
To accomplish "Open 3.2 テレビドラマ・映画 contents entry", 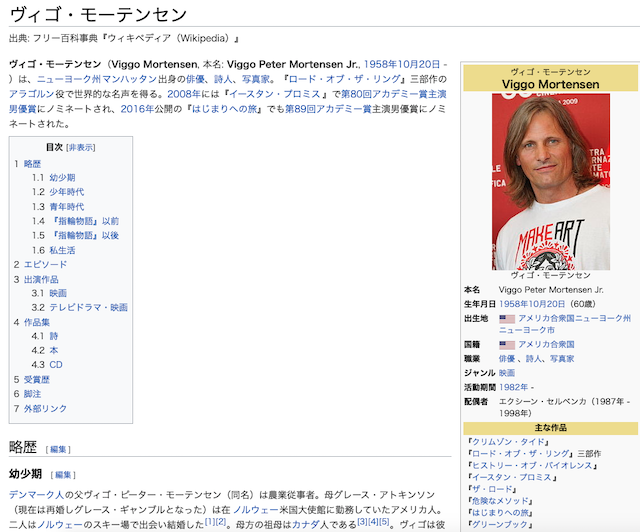I will tap(89, 307).
